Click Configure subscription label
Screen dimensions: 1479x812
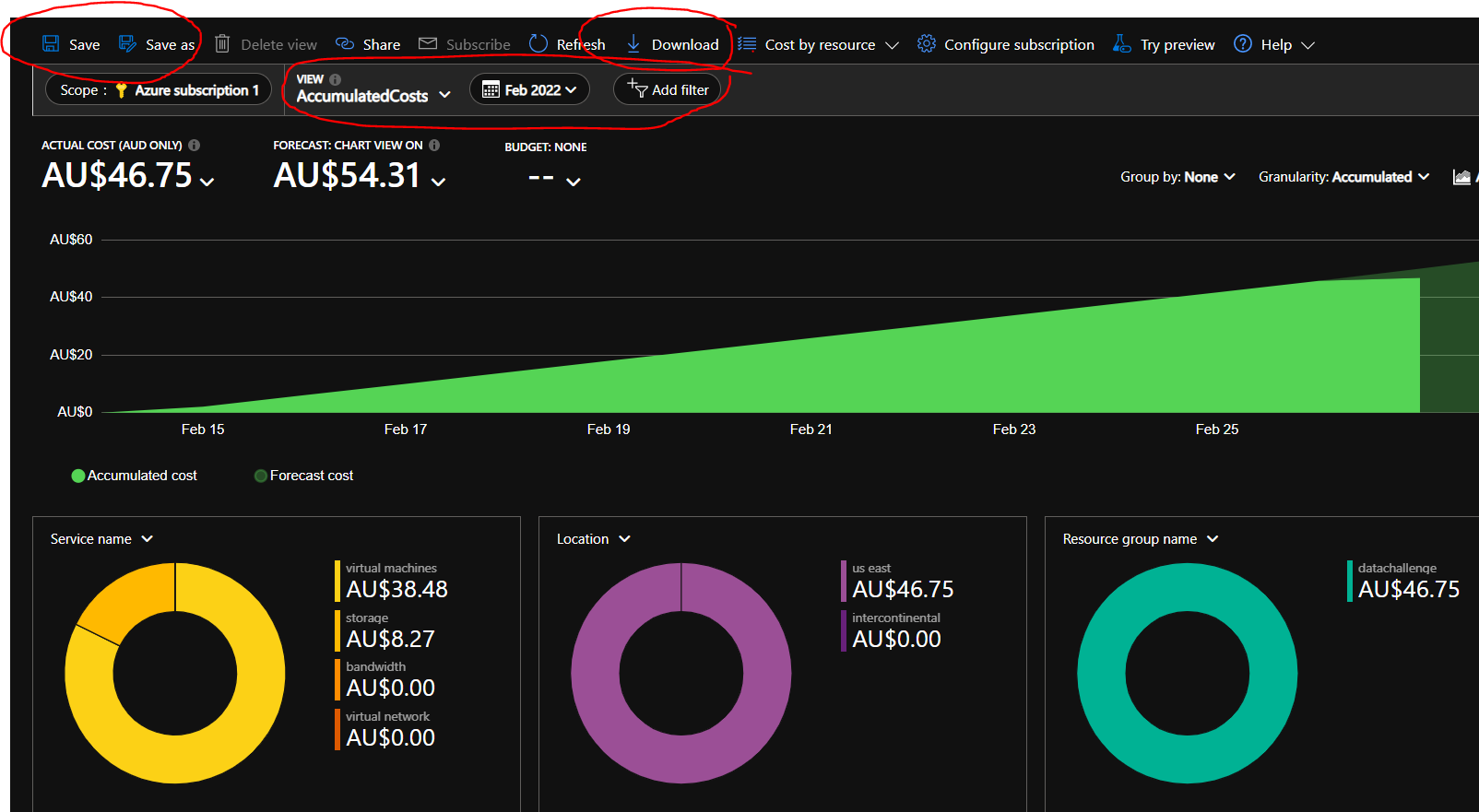(1020, 44)
